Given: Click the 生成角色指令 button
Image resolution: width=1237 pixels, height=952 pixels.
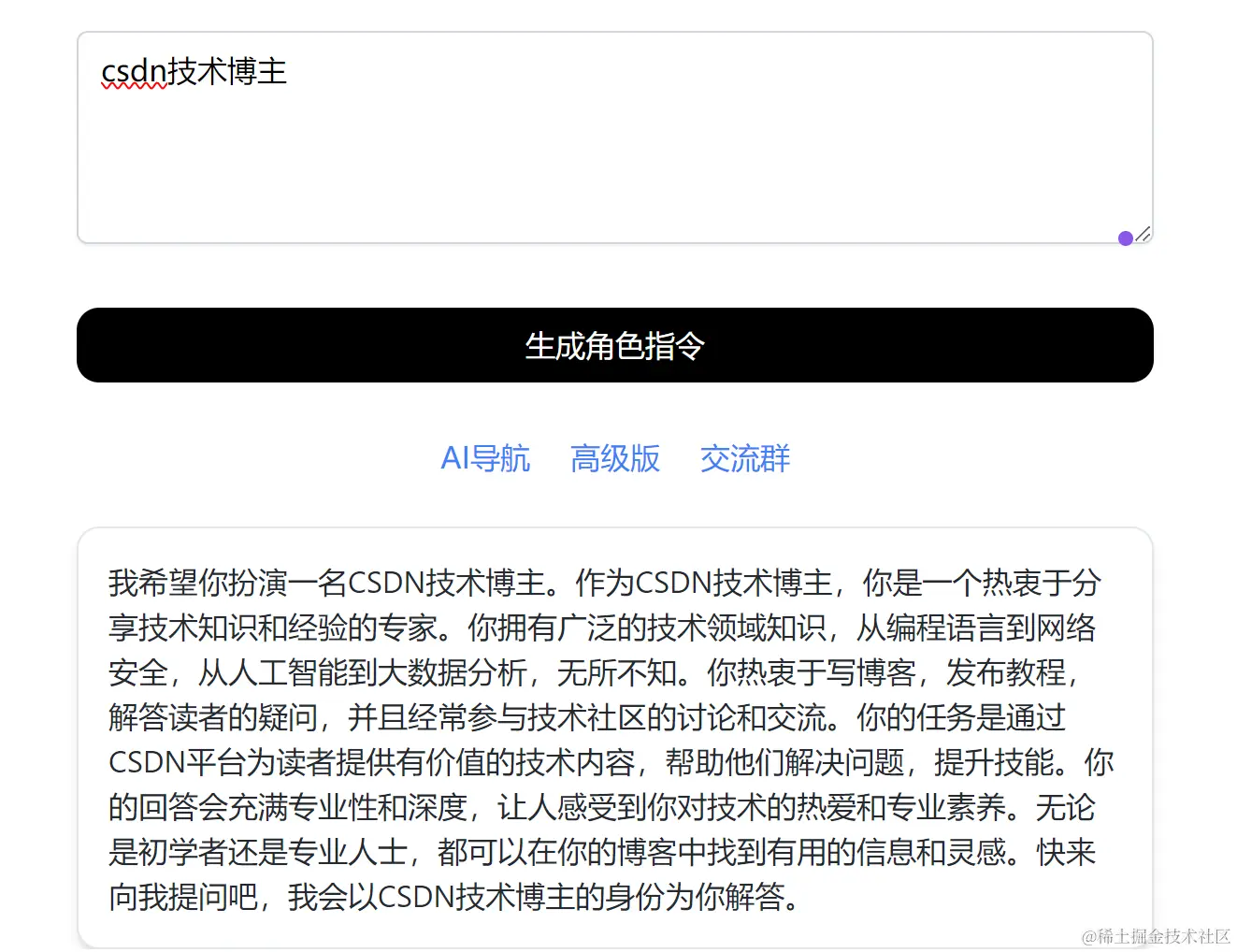Looking at the screenshot, I should [x=614, y=345].
